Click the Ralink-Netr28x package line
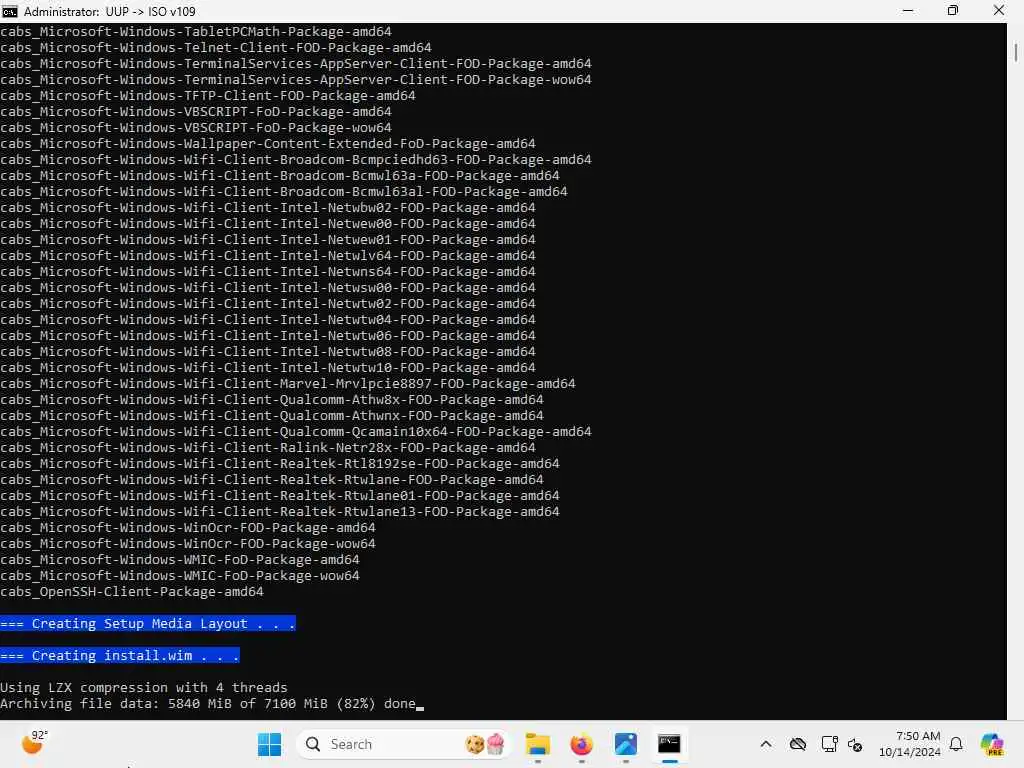1024x768 pixels. 268,447
